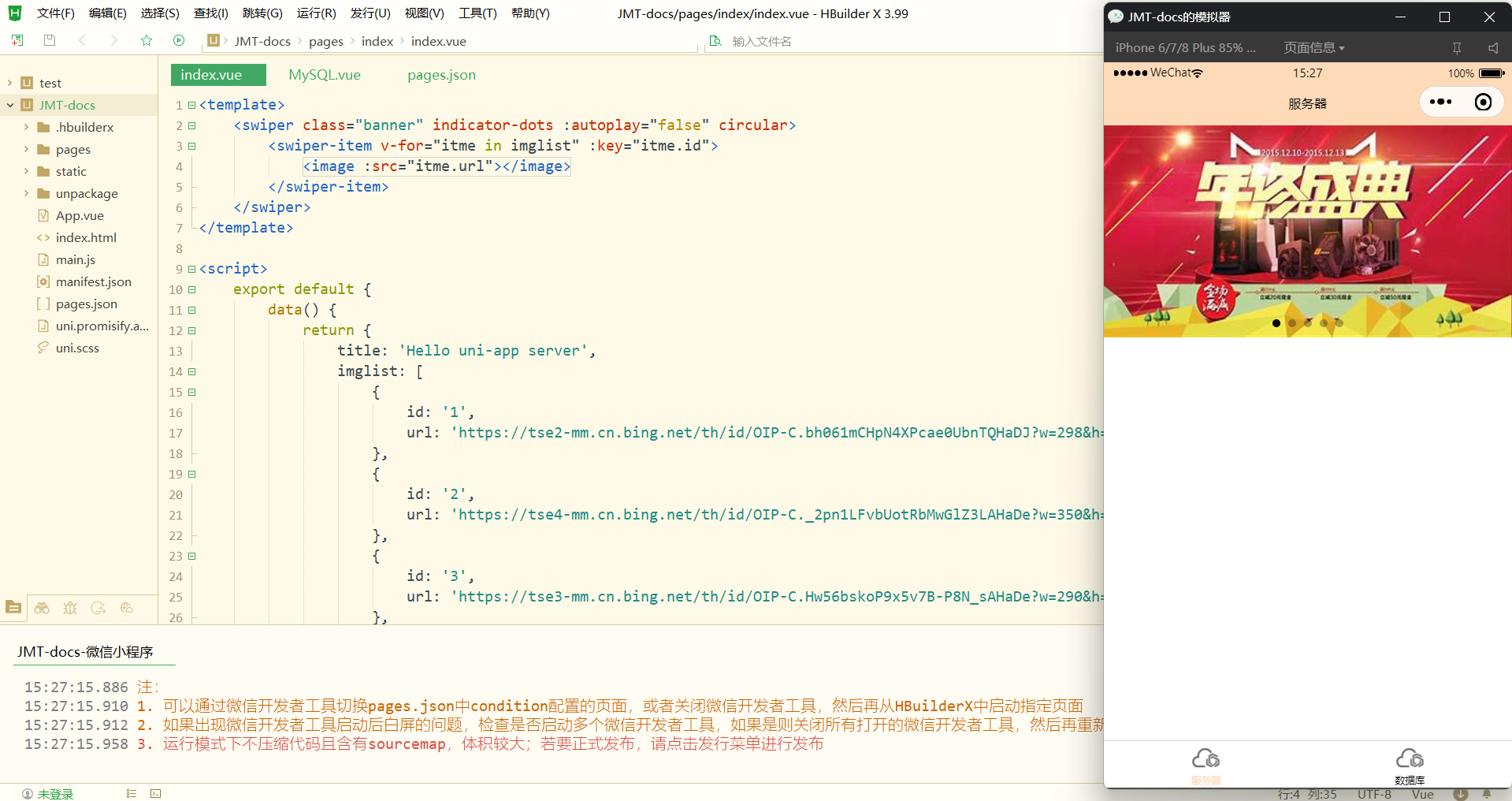
Task: Click the simulator mute speaker icon
Action: (1492, 48)
